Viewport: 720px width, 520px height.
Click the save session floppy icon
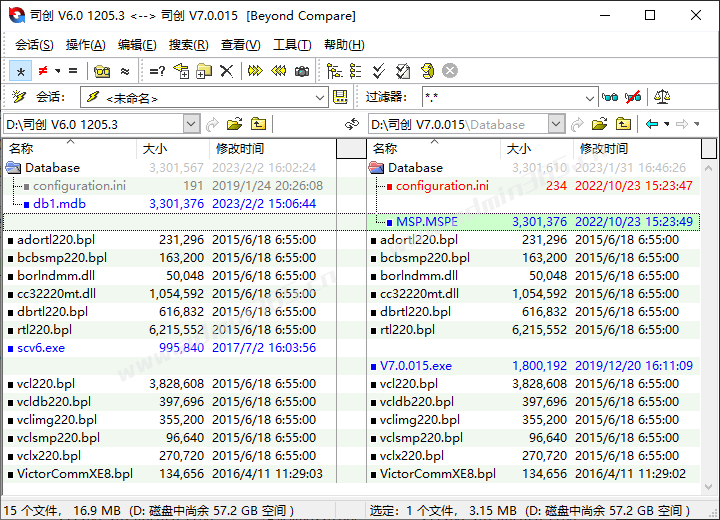340,97
